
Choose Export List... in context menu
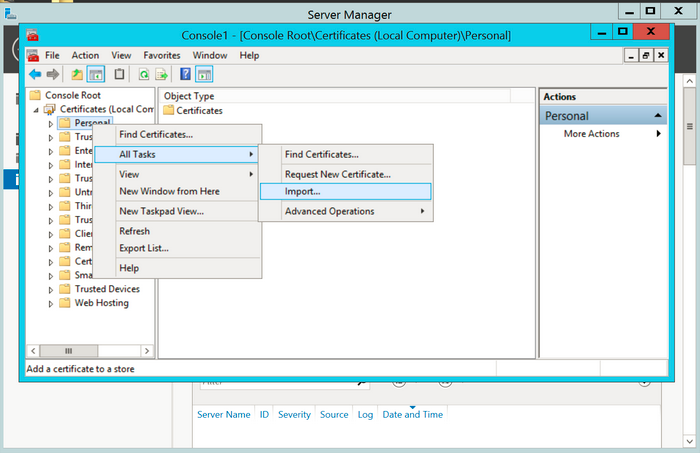tap(178, 248)
